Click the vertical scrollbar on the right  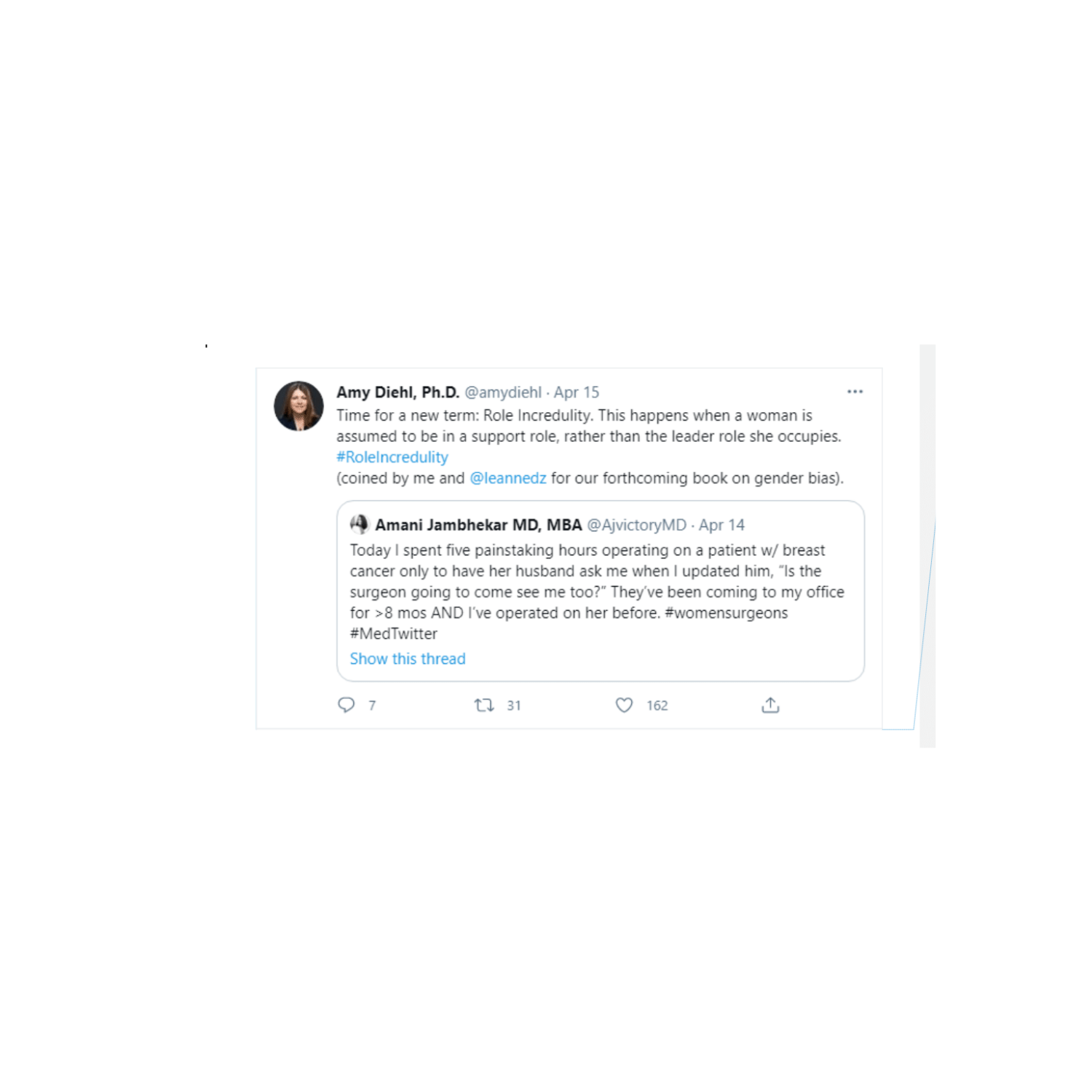click(x=927, y=546)
